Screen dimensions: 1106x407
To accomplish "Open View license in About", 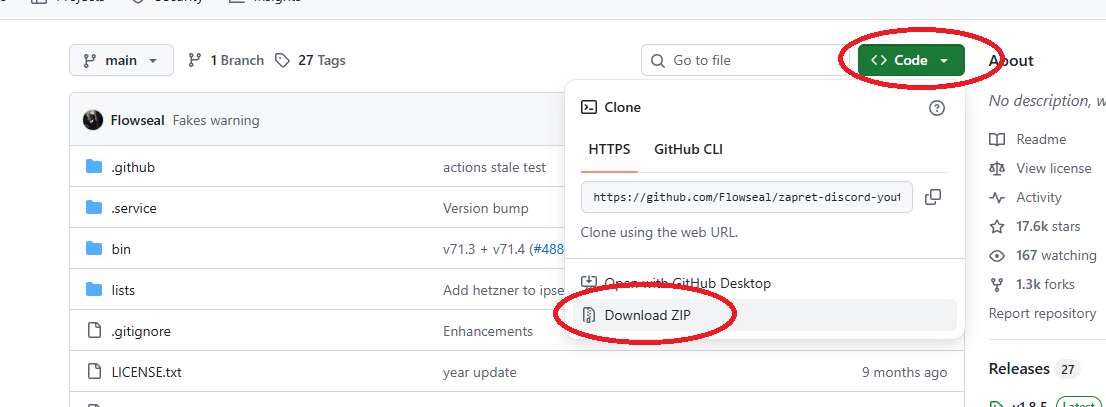I will (1054, 169).
